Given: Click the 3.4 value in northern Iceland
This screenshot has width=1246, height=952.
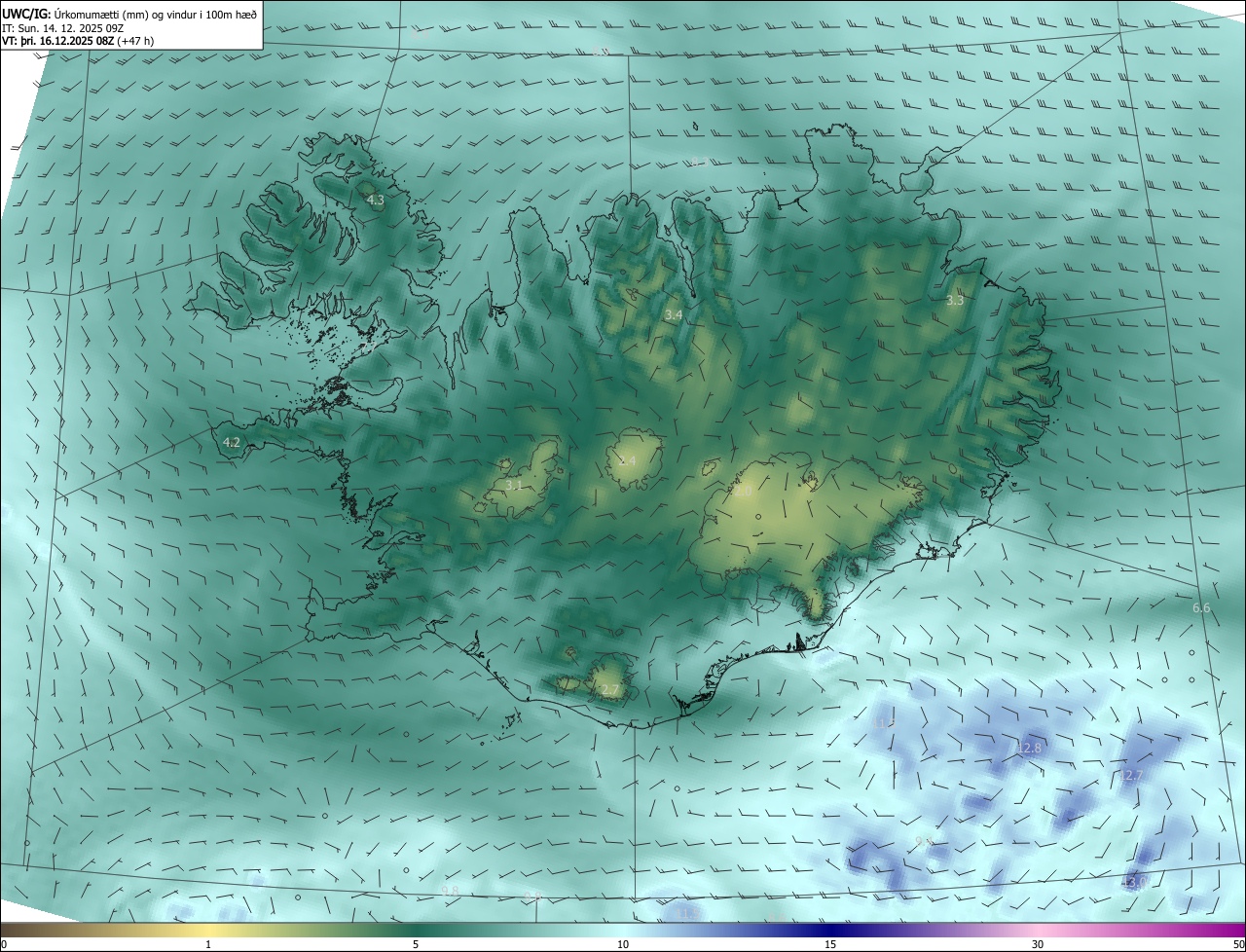Looking at the screenshot, I should coord(673,315).
